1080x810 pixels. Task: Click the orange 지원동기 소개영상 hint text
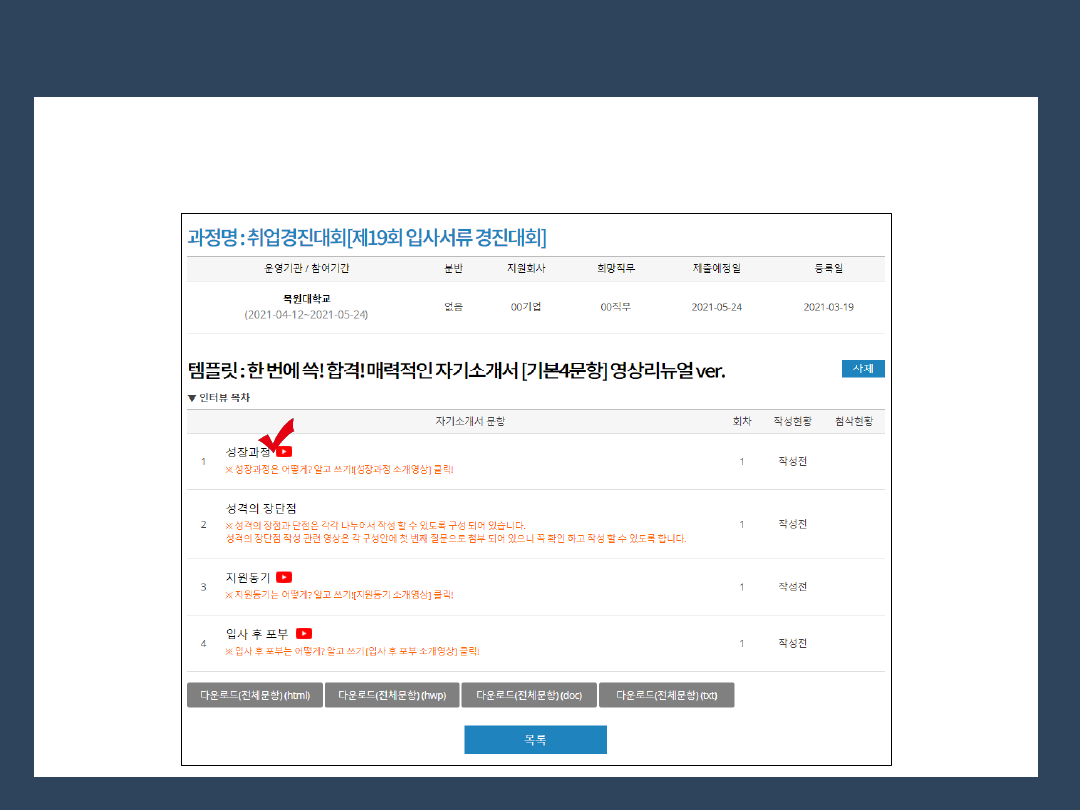pyautogui.click(x=340, y=594)
